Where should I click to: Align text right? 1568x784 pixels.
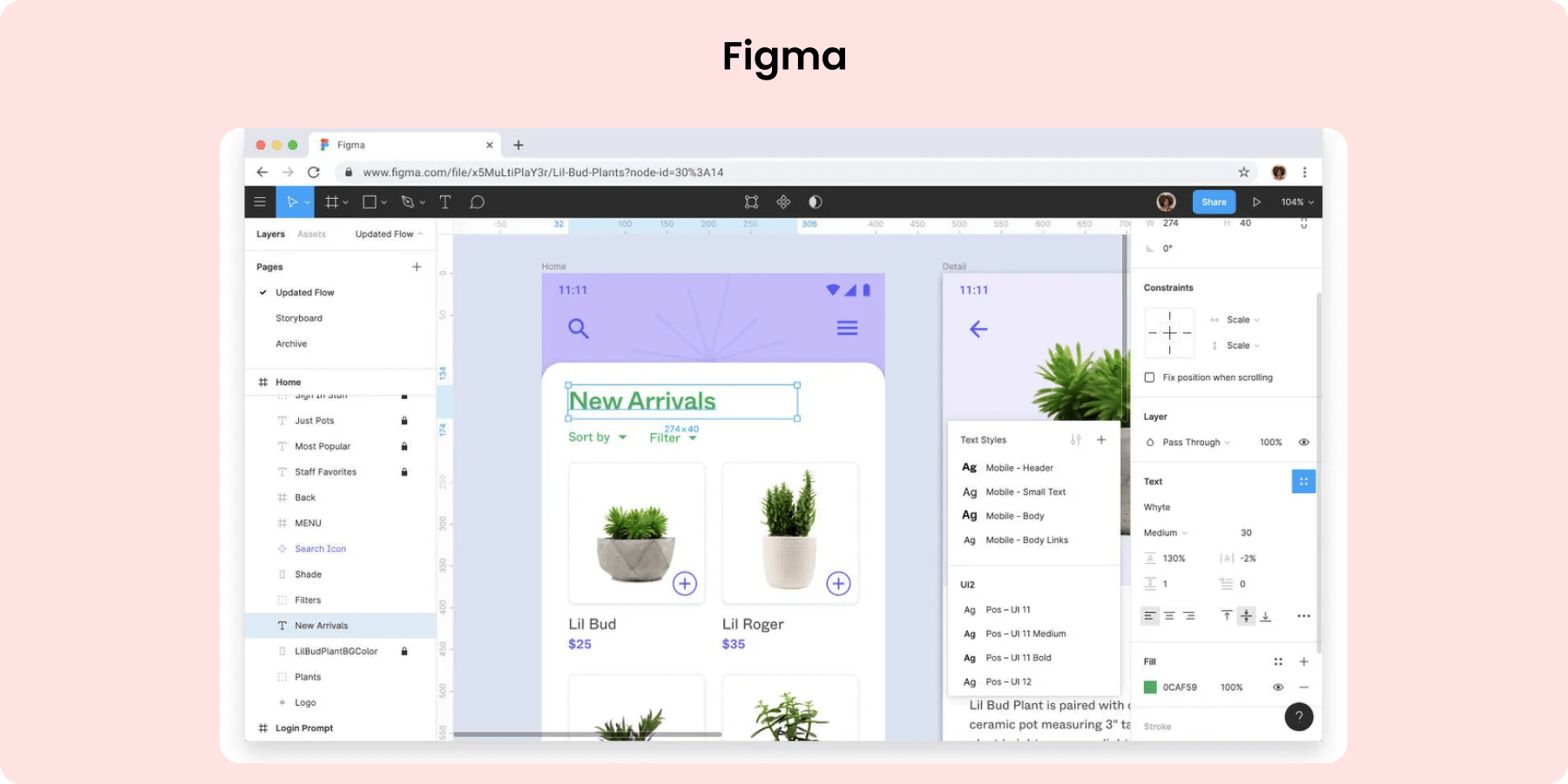click(1189, 616)
